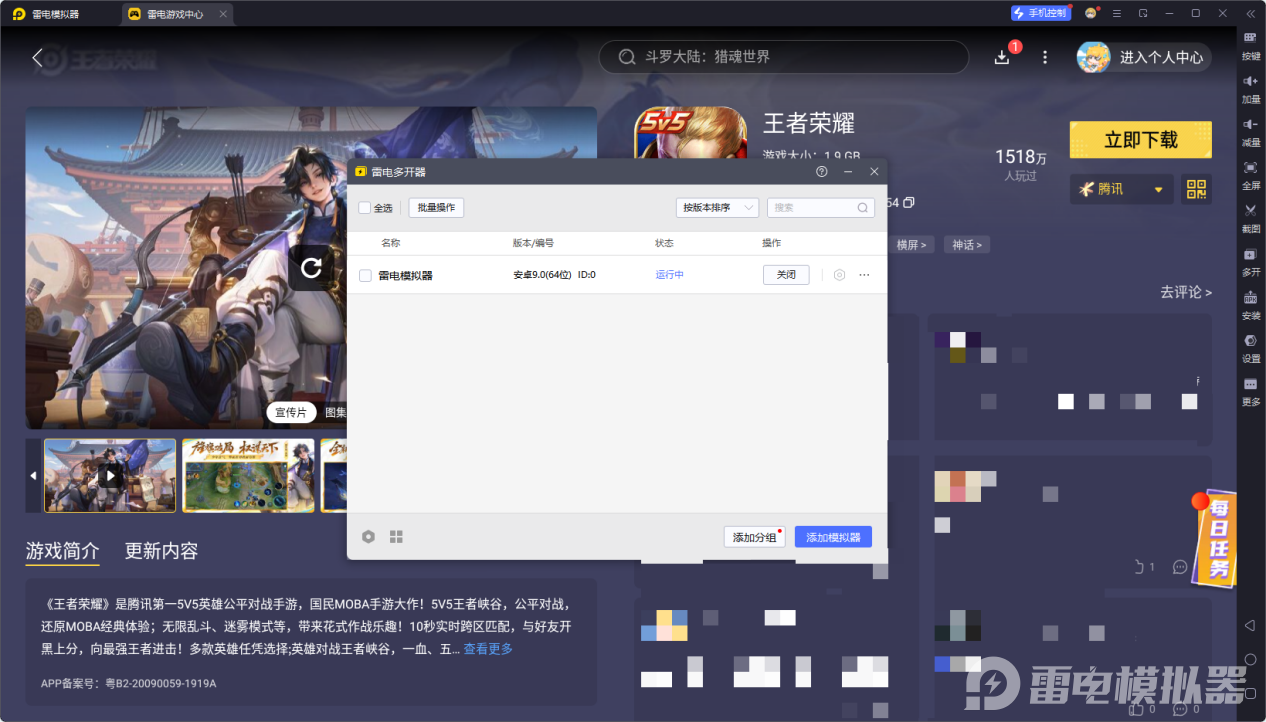Click the comment bubble icon near 每日任务
Image resolution: width=1266 pixels, height=722 pixels.
(1180, 567)
